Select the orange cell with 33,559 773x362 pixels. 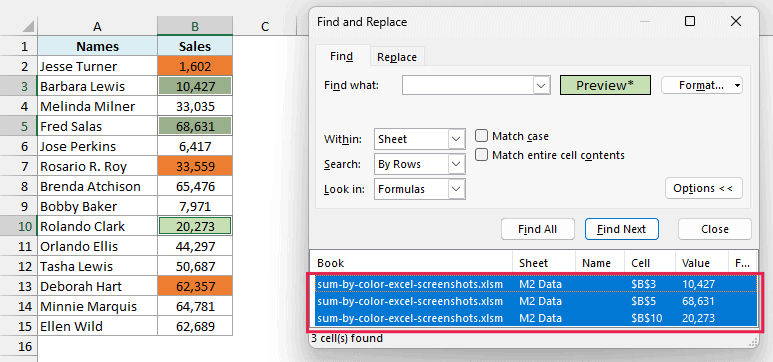[x=195, y=166]
